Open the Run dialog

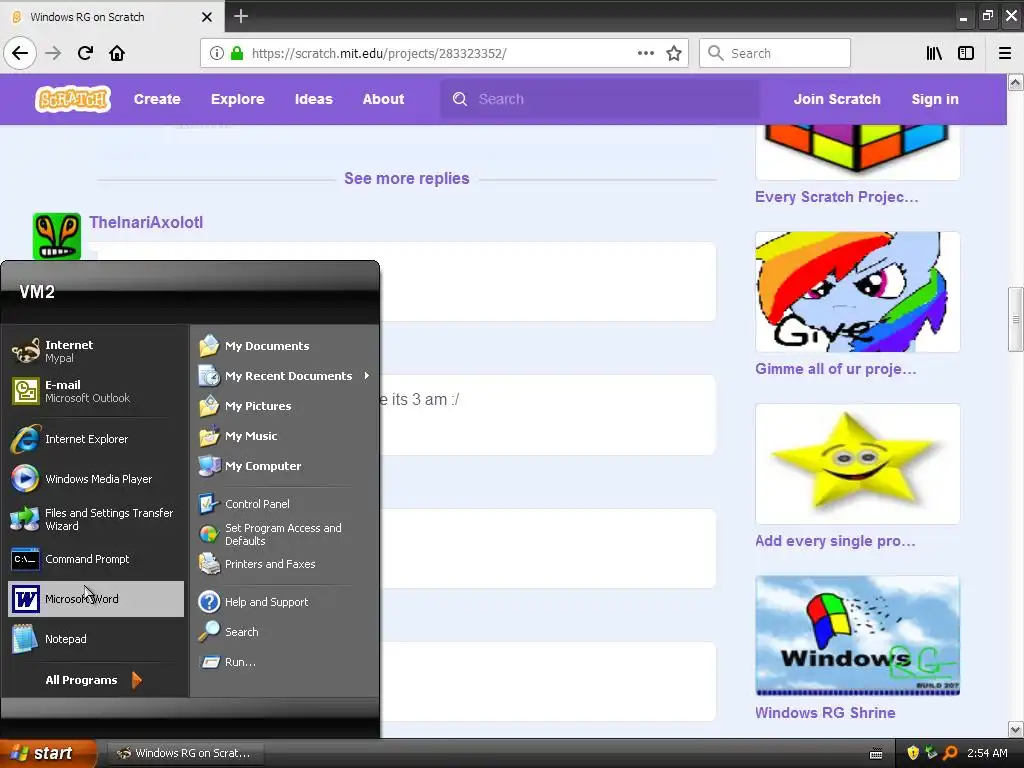click(284, 662)
